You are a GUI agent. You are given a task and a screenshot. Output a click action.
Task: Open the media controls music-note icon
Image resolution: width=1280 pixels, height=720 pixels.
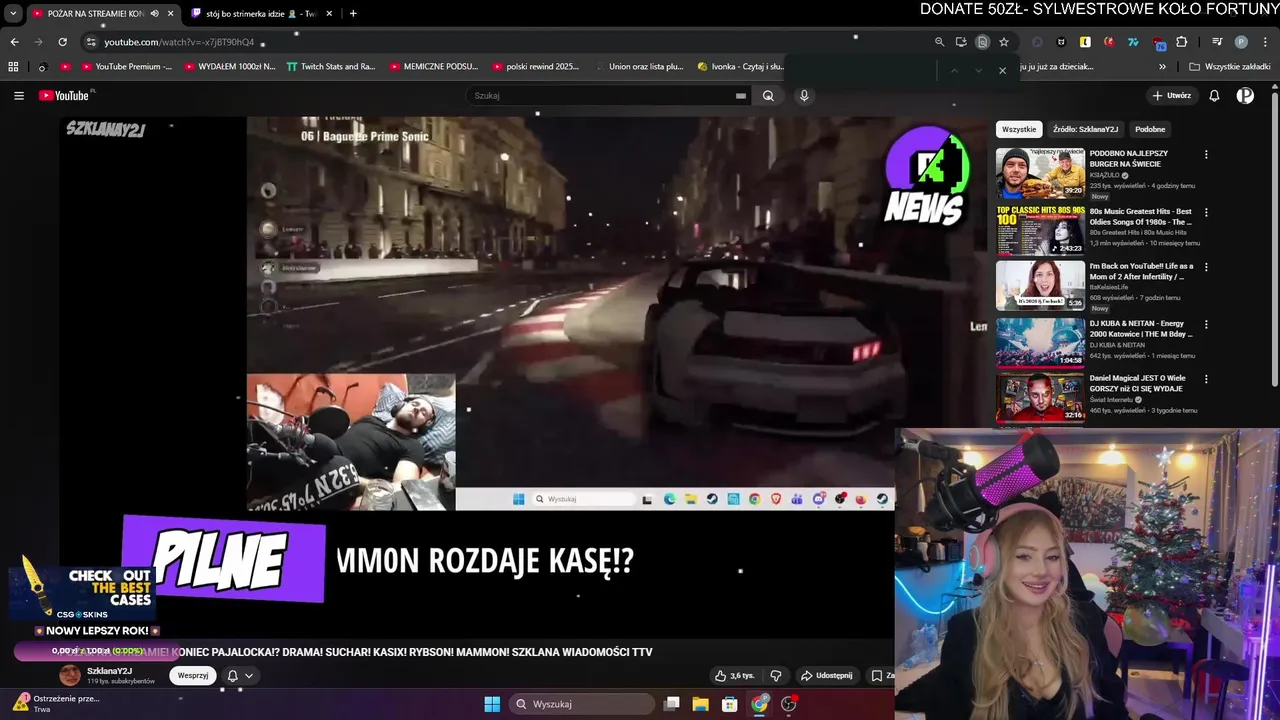[1217, 42]
